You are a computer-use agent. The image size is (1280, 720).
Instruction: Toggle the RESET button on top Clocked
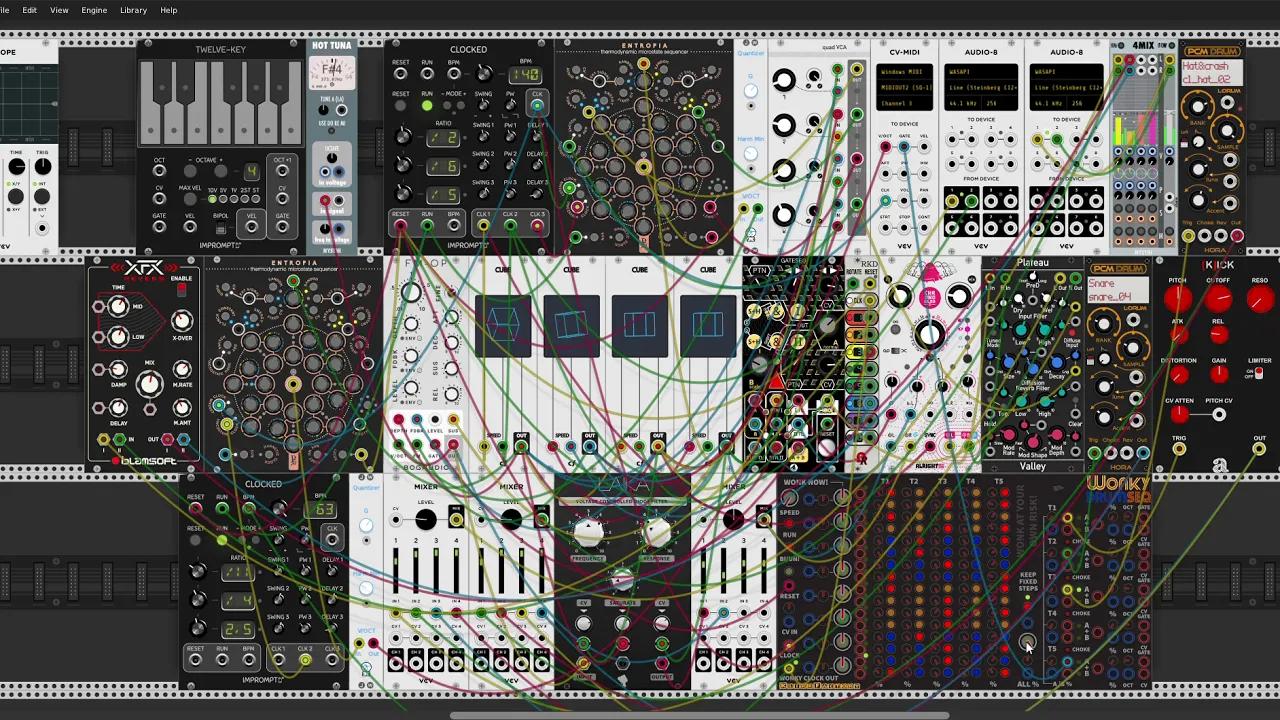(400, 106)
